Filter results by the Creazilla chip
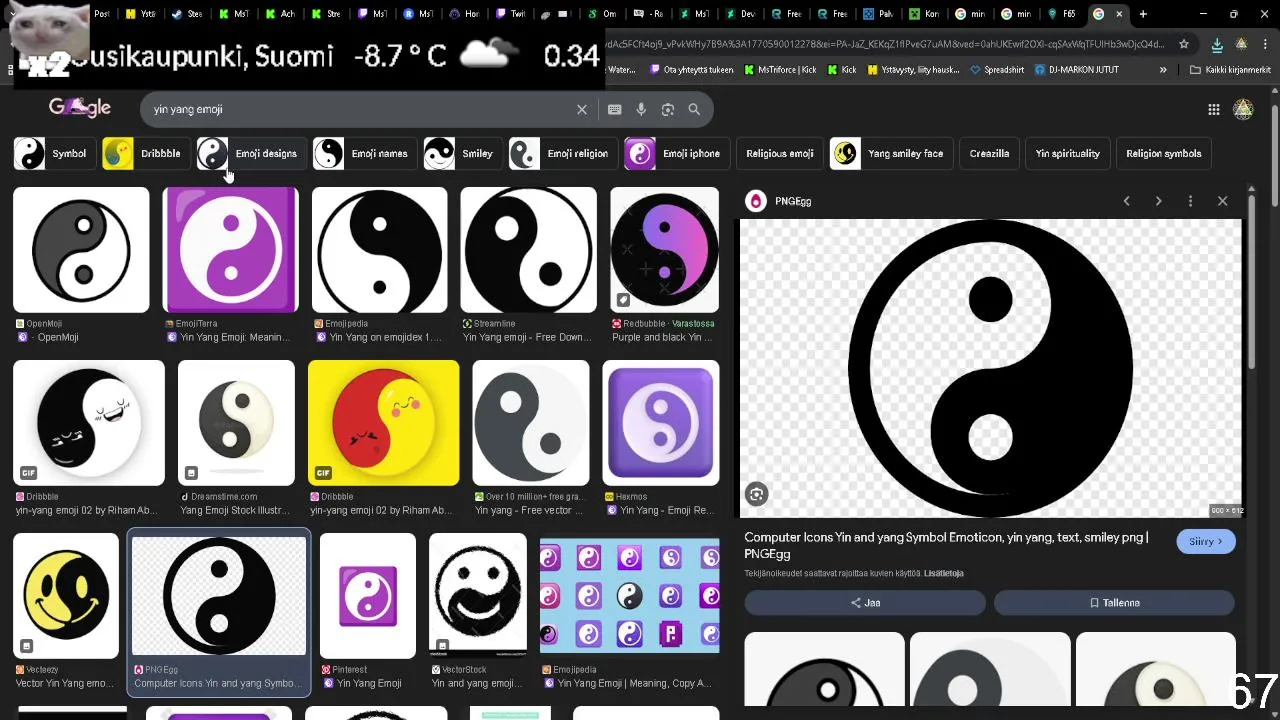 (989, 153)
